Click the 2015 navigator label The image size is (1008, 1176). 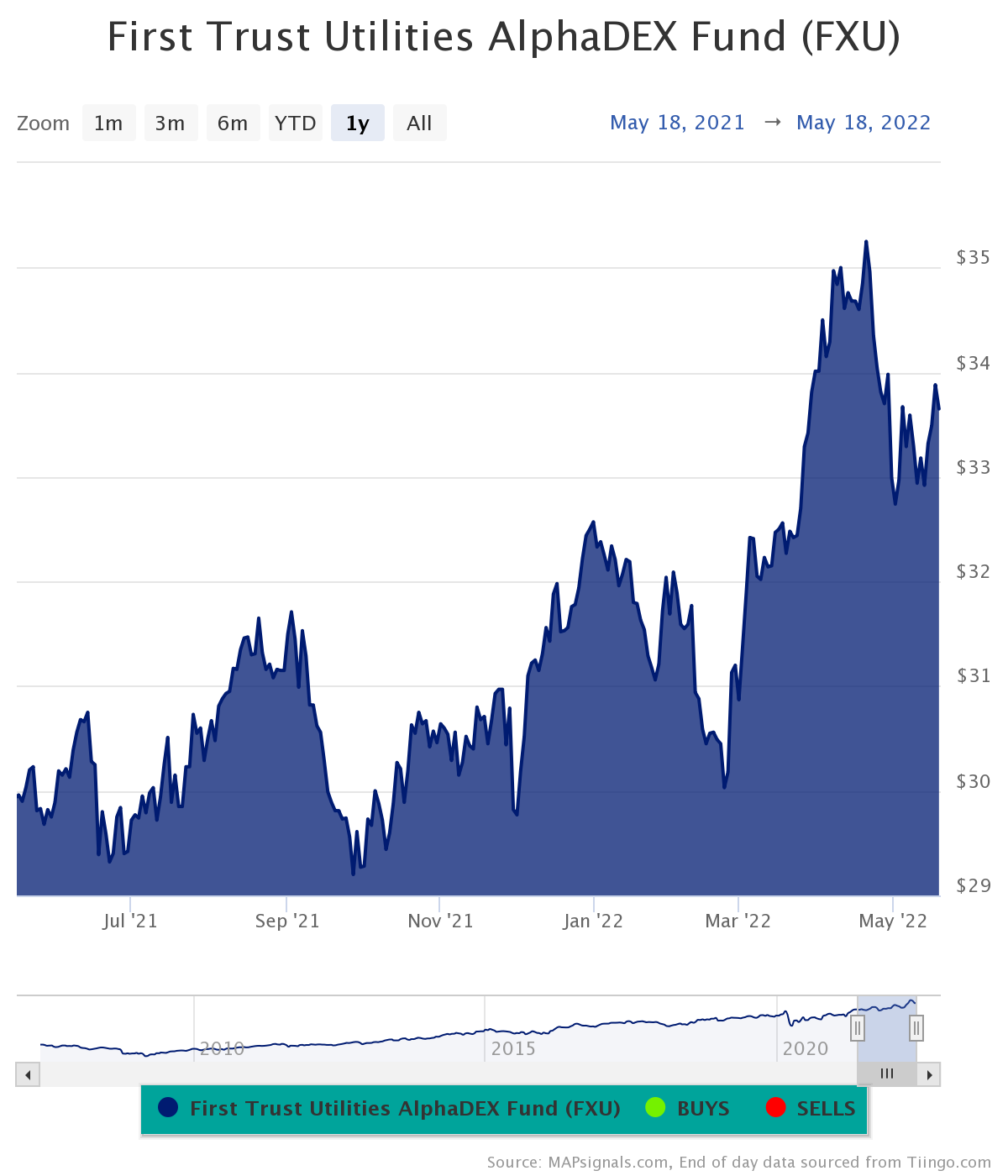point(513,1049)
